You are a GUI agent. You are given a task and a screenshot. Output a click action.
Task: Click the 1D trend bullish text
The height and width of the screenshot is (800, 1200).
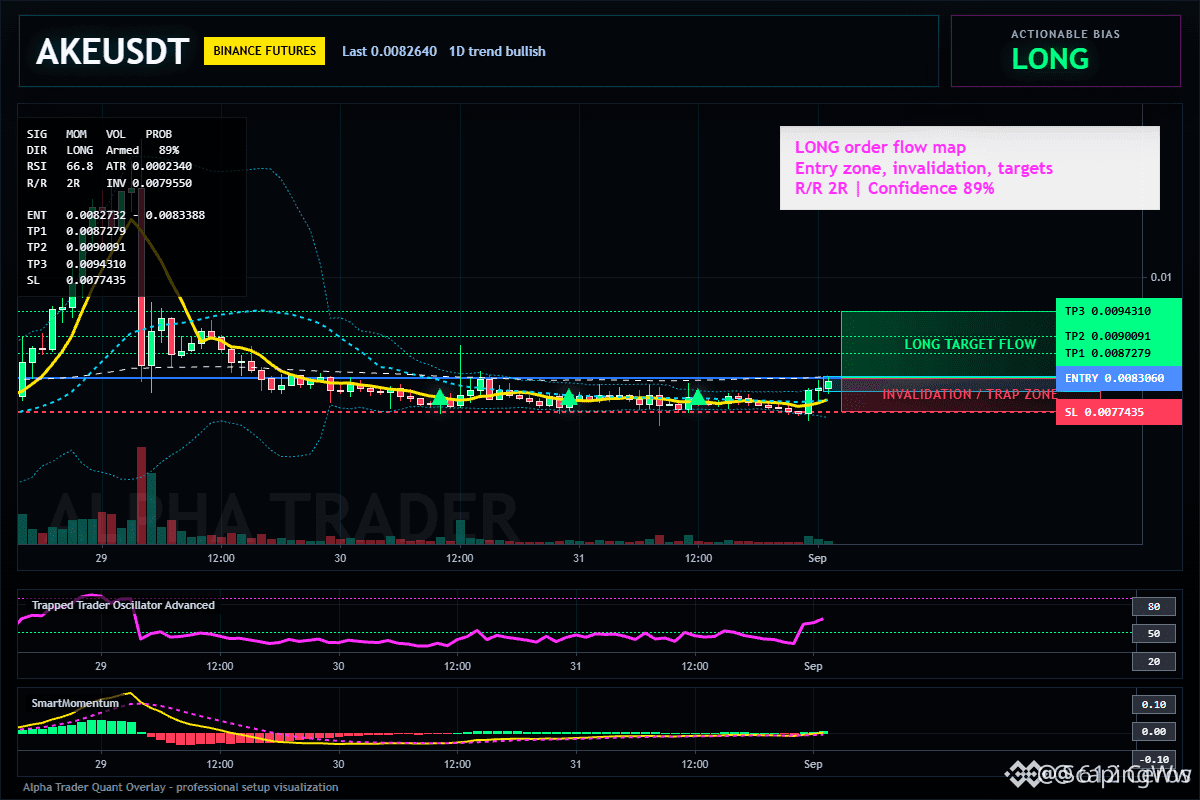coord(497,51)
